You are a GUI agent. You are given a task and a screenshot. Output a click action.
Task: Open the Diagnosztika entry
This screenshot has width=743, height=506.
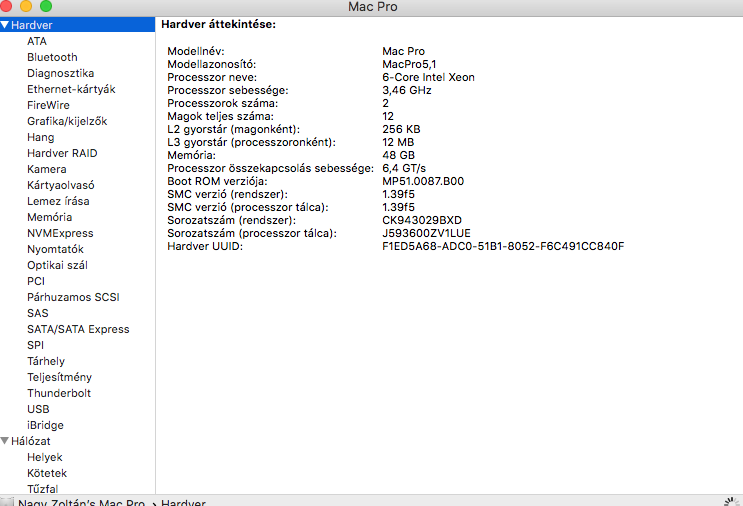[x=61, y=73]
